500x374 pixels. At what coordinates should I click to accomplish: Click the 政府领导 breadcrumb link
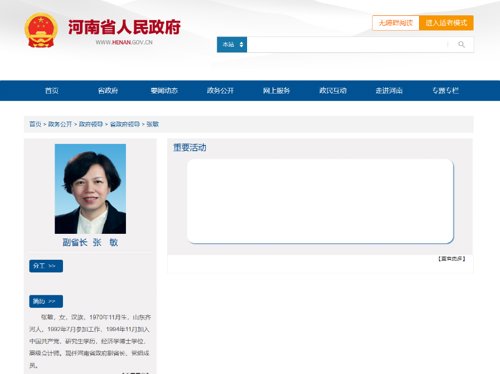(x=91, y=124)
